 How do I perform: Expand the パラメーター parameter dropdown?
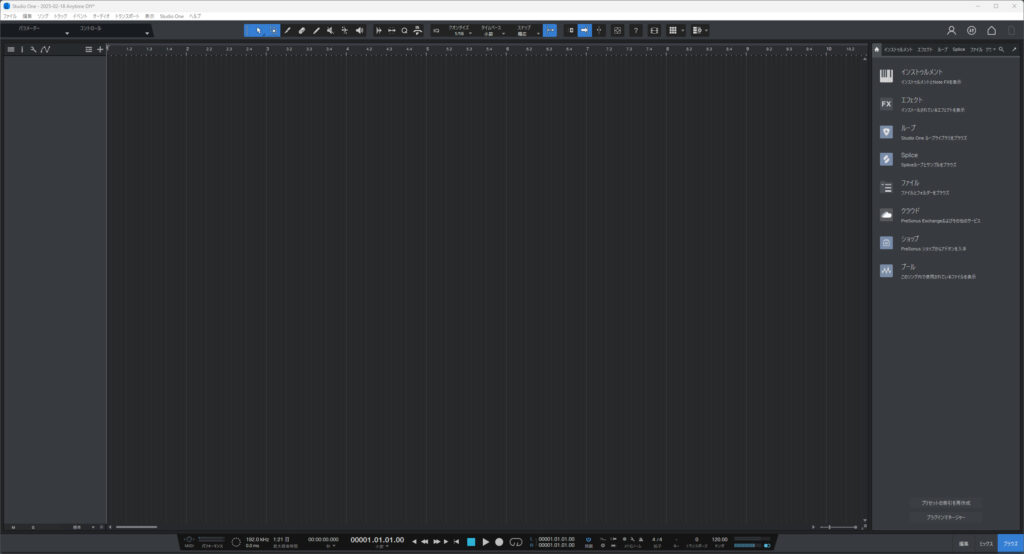tap(38, 31)
